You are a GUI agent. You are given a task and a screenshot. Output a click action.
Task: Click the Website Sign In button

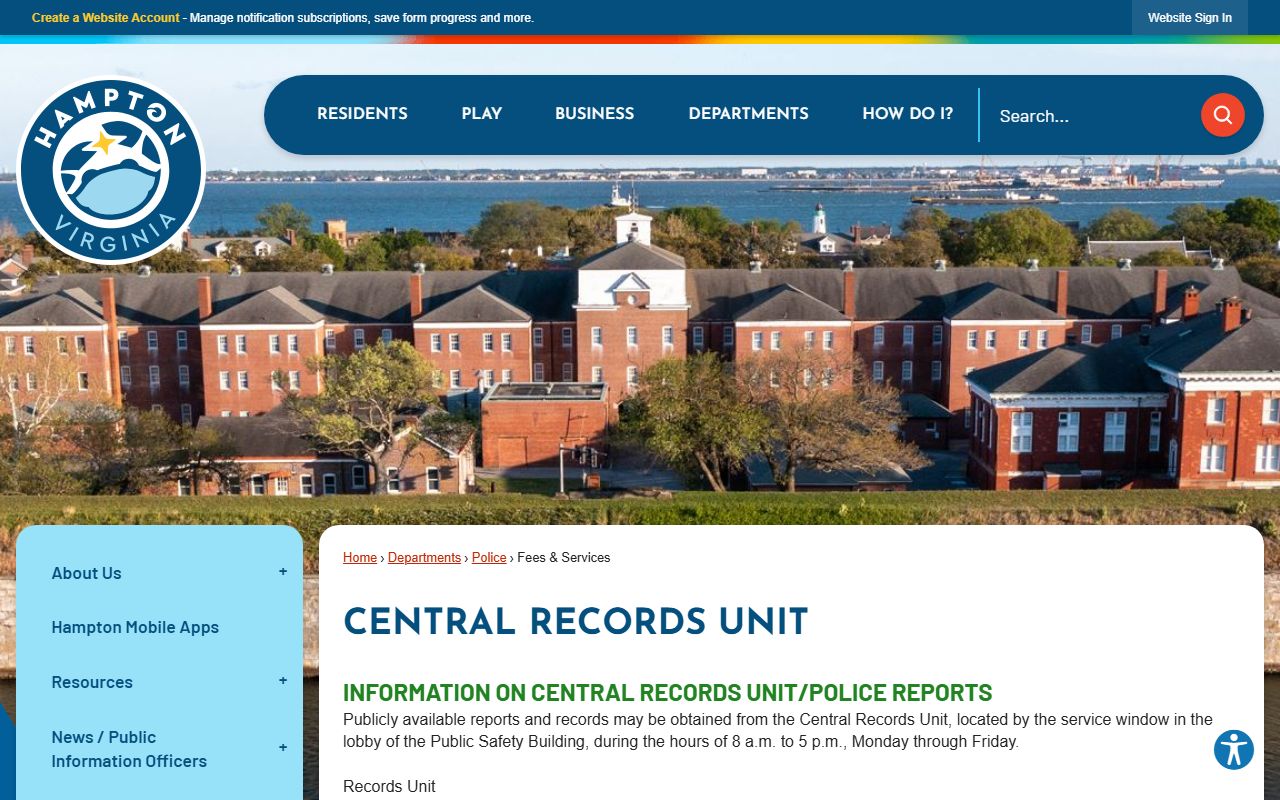pyautogui.click(x=1189, y=18)
